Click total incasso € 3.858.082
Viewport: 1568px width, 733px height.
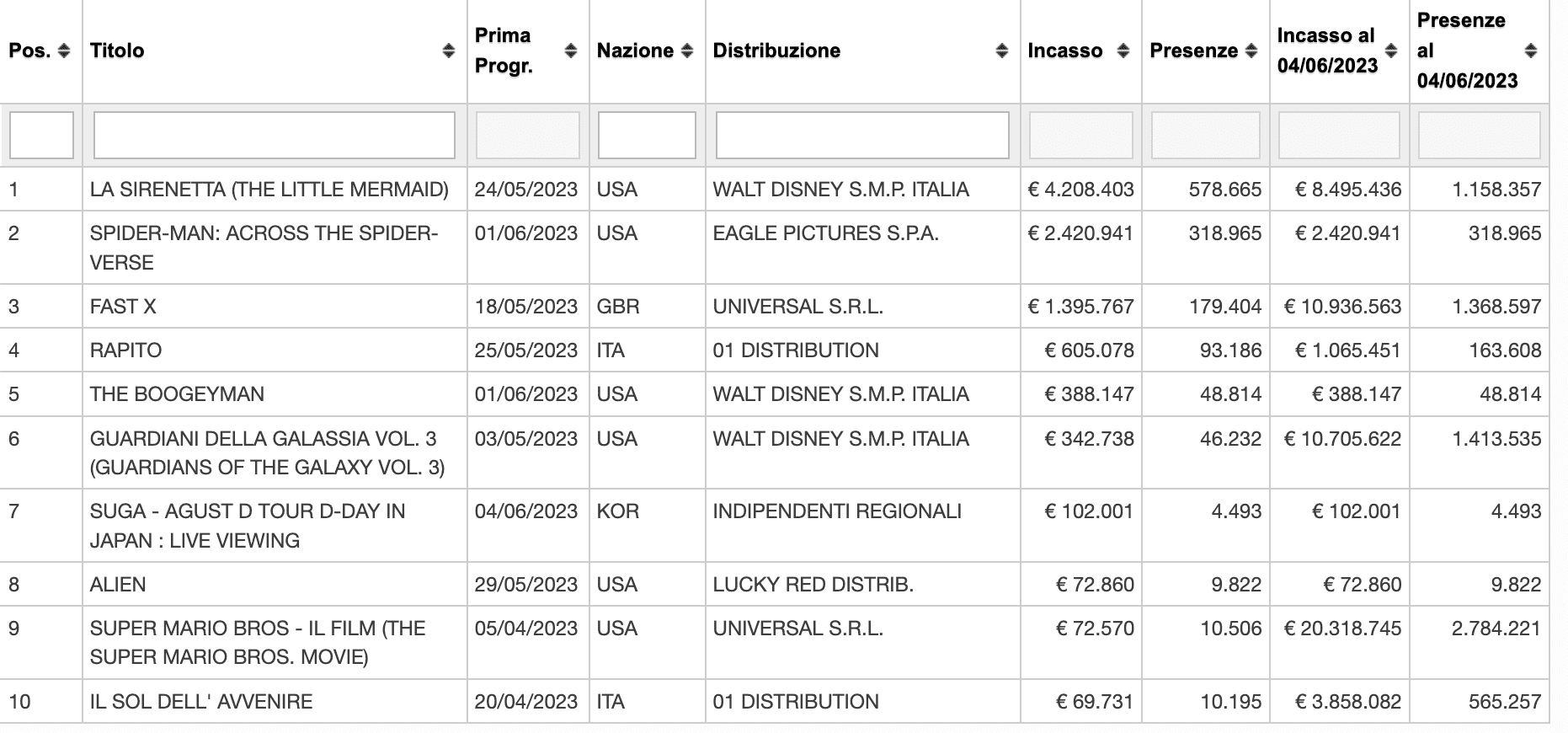1348,702
